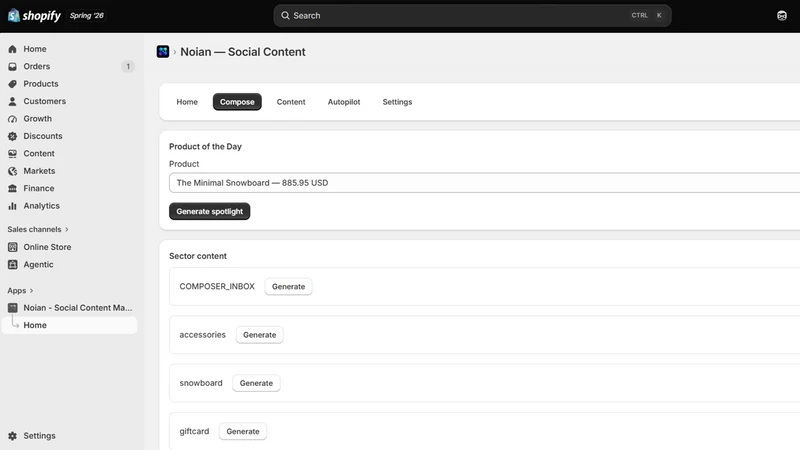Click the Agentic channel icon
The image size is (800, 450).
(x=12, y=264)
